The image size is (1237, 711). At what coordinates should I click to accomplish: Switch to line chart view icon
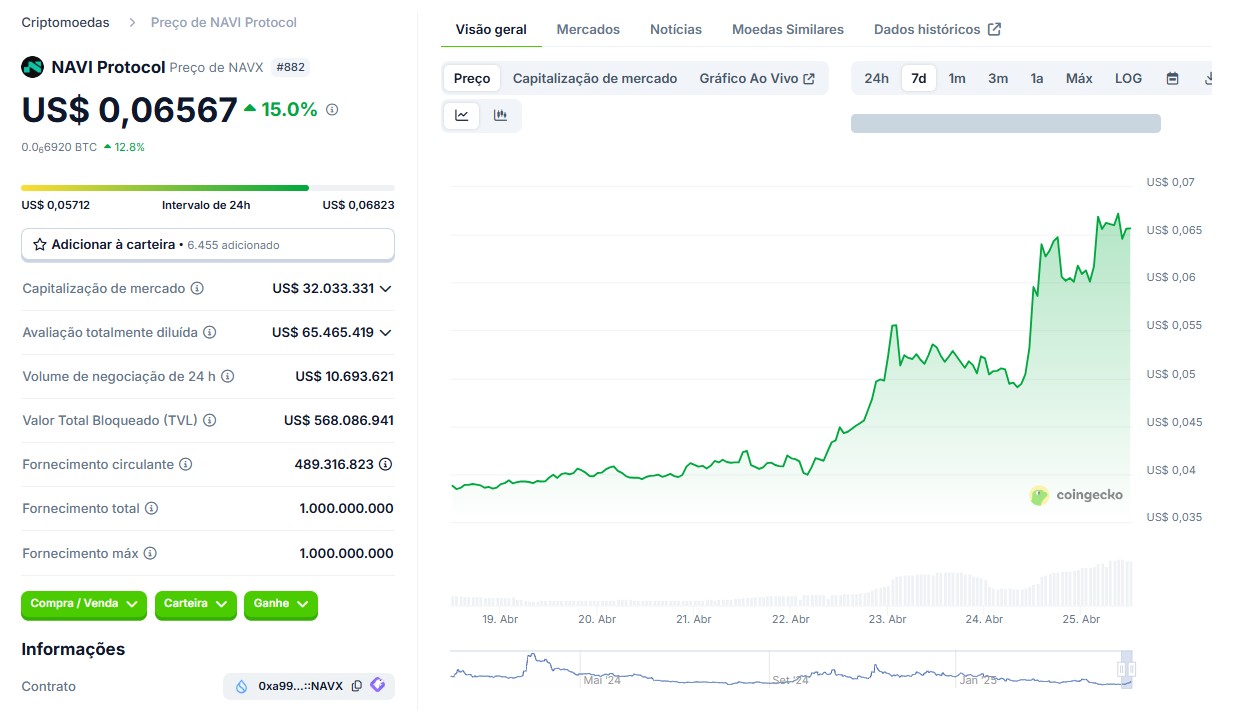(x=462, y=115)
